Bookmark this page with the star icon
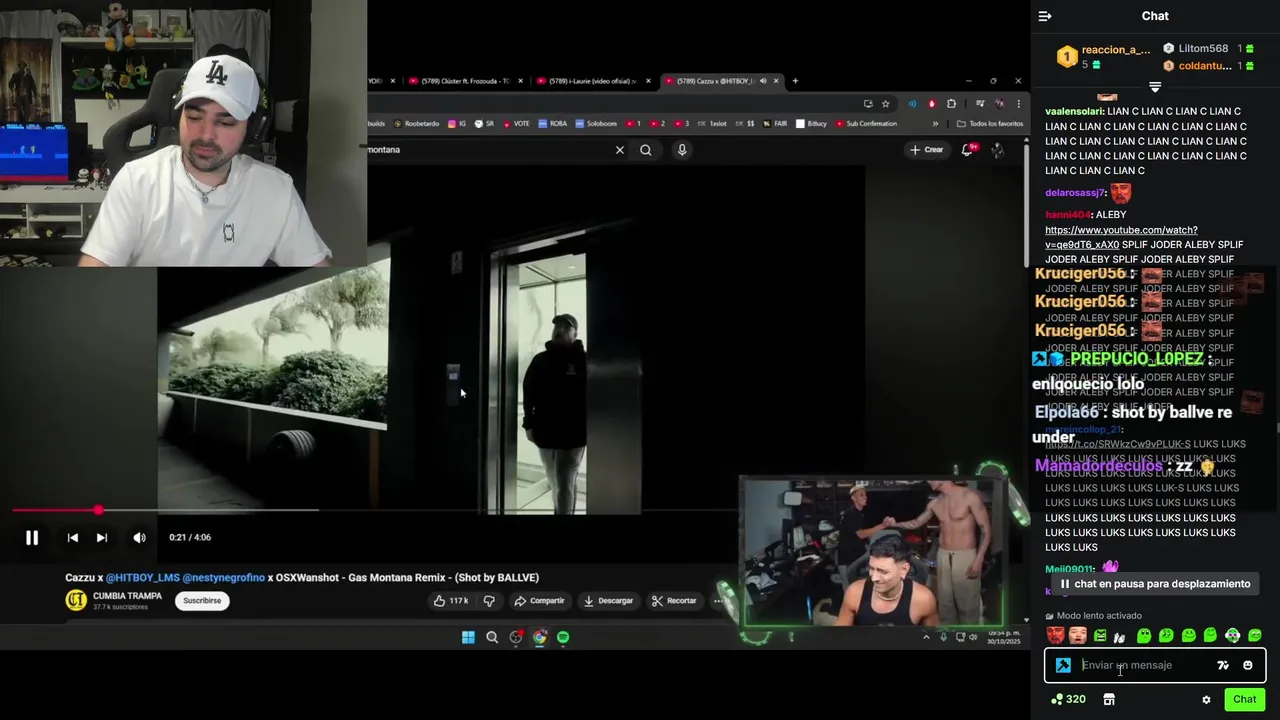This screenshot has height=720, width=1280. pyautogui.click(x=885, y=104)
